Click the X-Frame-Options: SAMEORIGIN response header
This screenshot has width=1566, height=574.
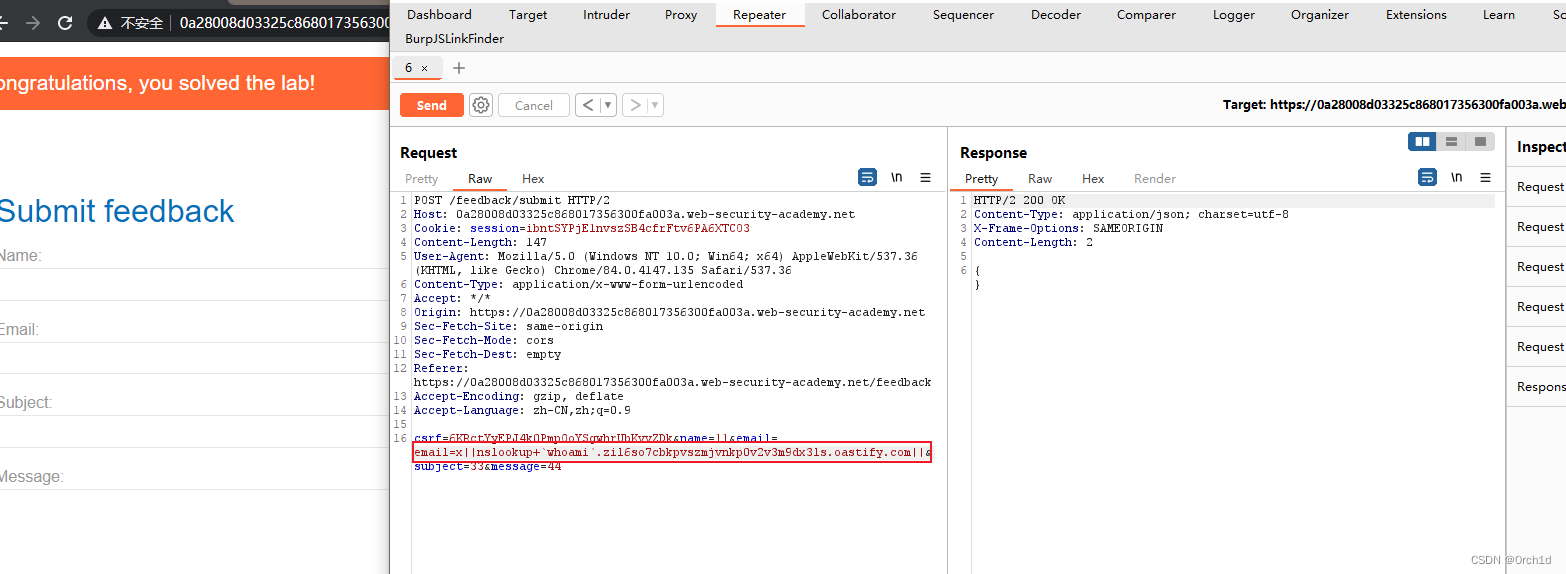tap(1068, 228)
